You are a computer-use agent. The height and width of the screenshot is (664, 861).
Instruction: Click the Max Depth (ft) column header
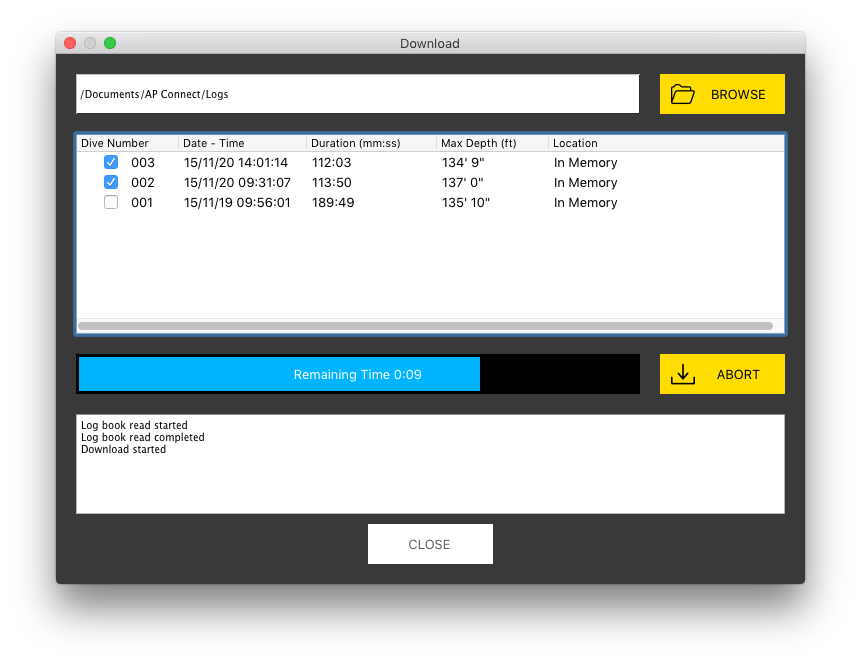click(478, 143)
